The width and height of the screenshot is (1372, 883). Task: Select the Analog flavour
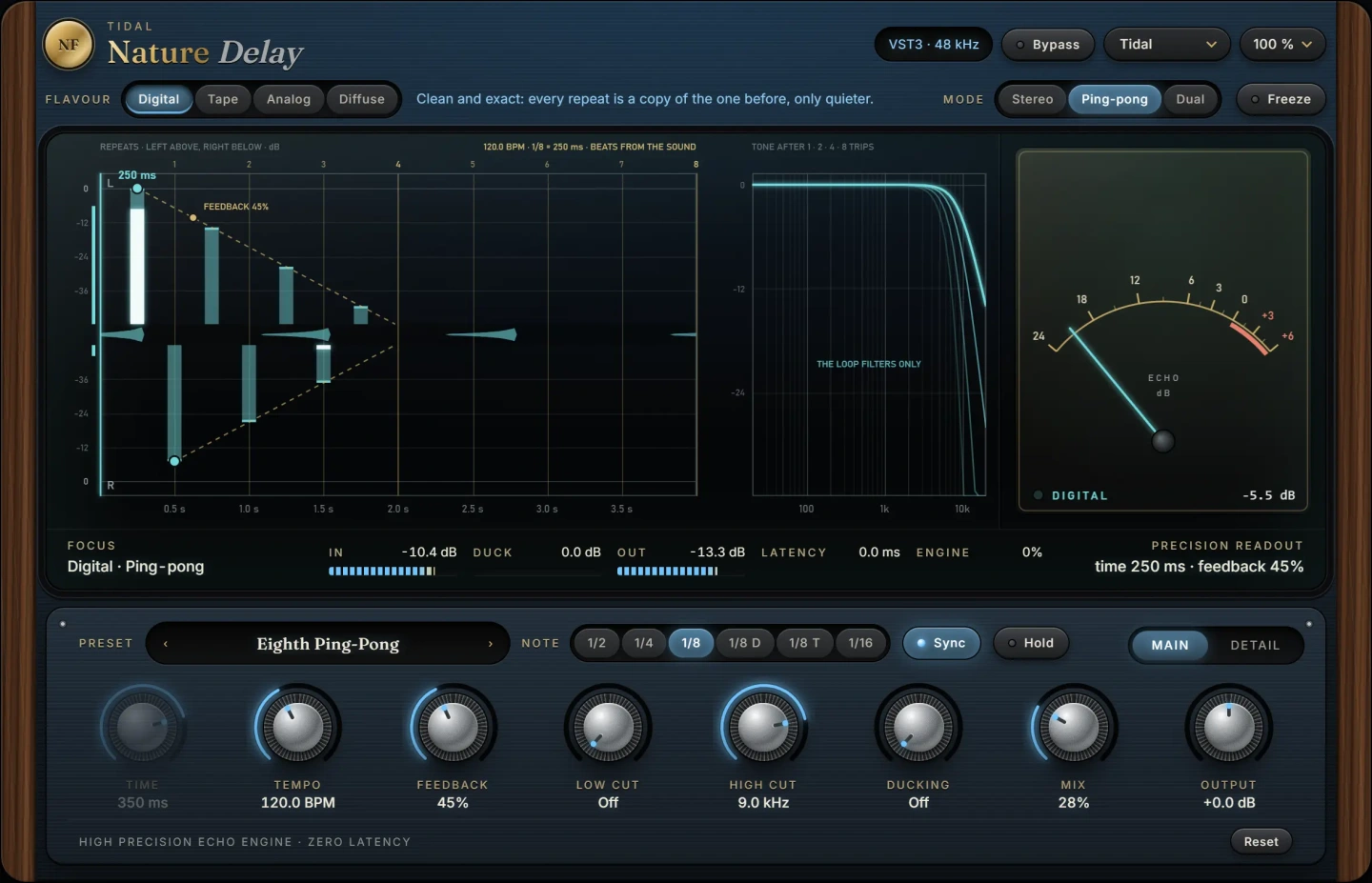[x=289, y=99]
